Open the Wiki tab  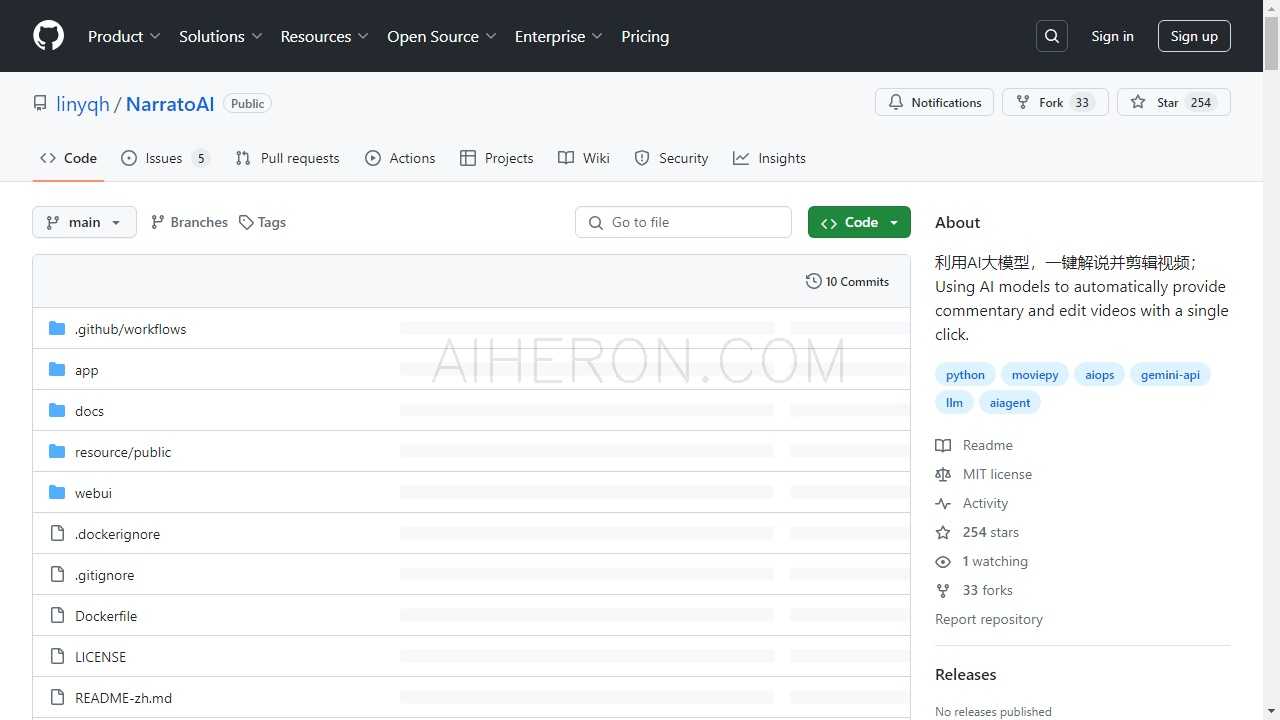tap(584, 158)
